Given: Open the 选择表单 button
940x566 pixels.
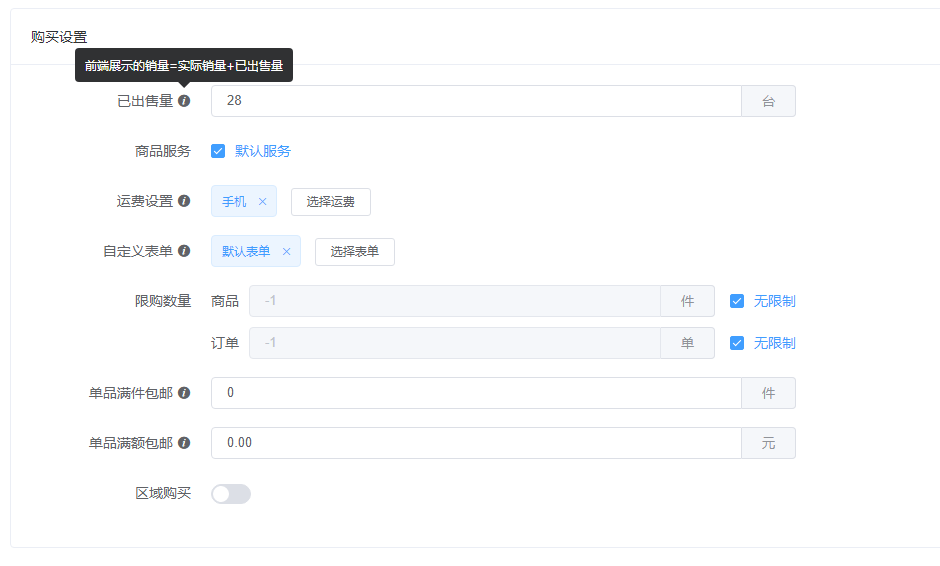Looking at the screenshot, I should 355,251.
